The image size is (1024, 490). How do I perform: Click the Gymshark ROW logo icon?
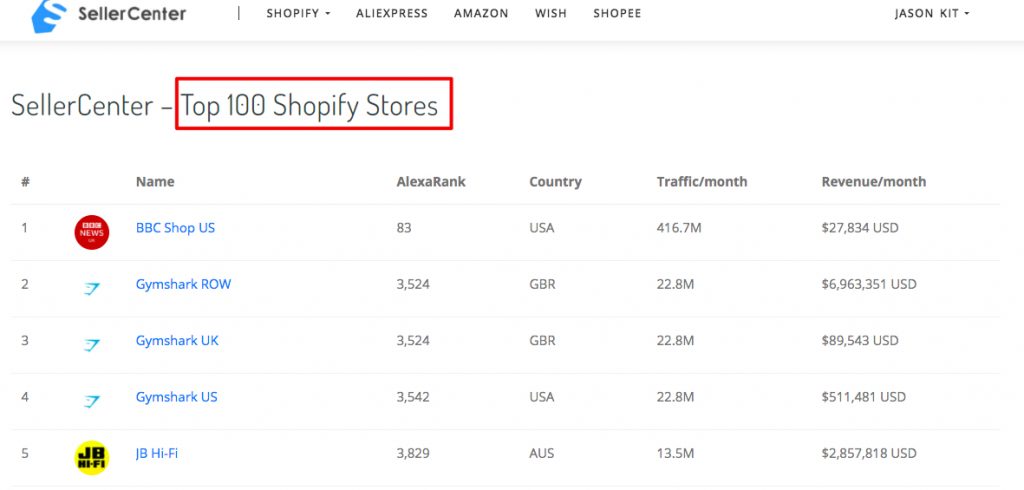pos(91,288)
